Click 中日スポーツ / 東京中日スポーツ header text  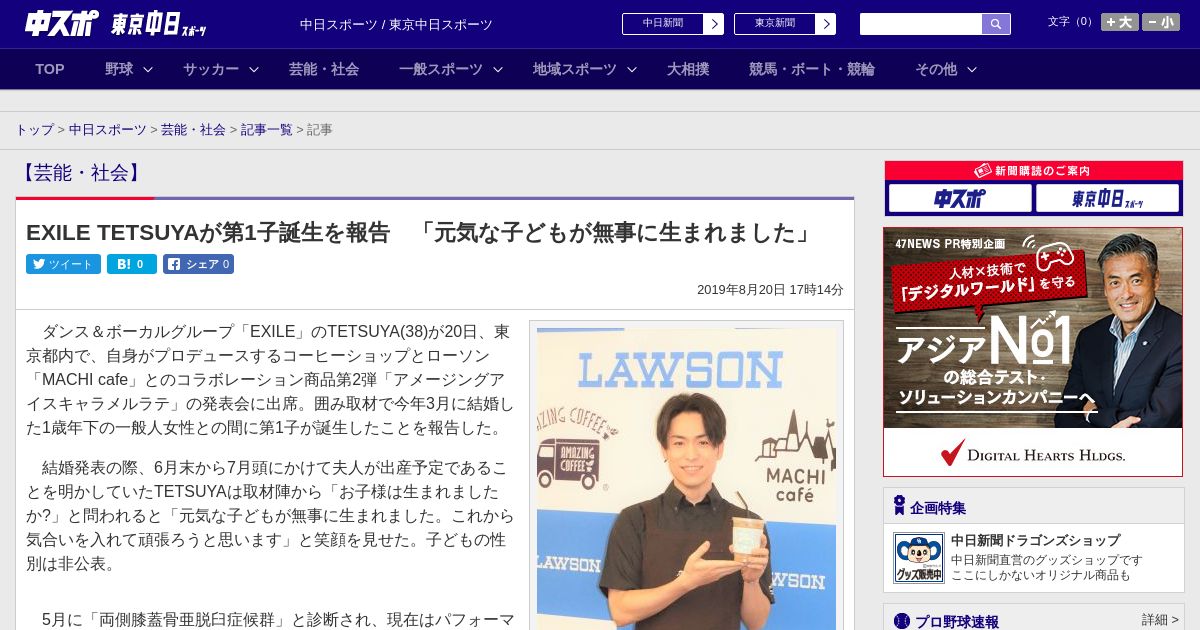pos(396,24)
